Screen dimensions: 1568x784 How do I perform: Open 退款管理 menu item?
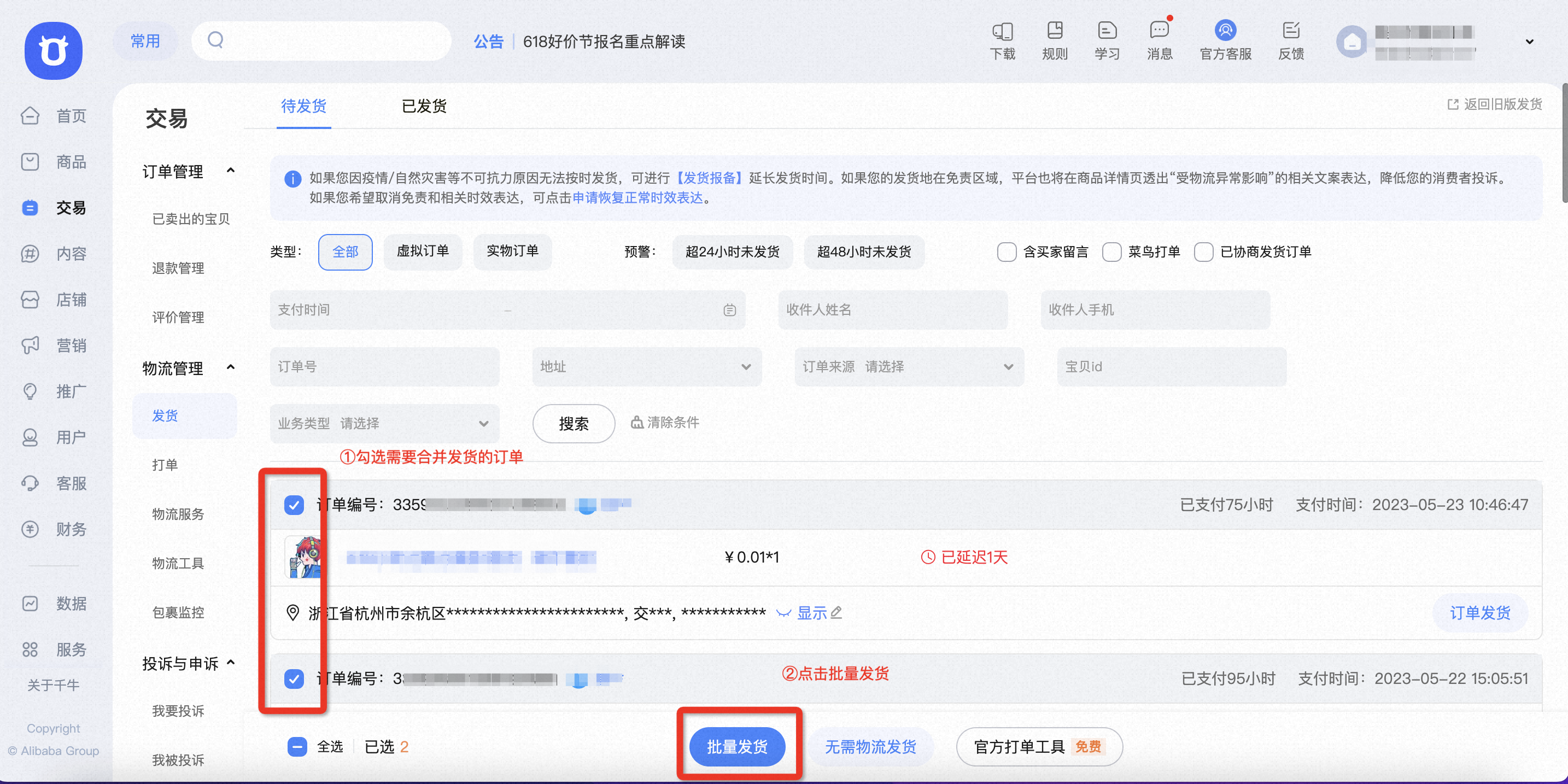178,268
